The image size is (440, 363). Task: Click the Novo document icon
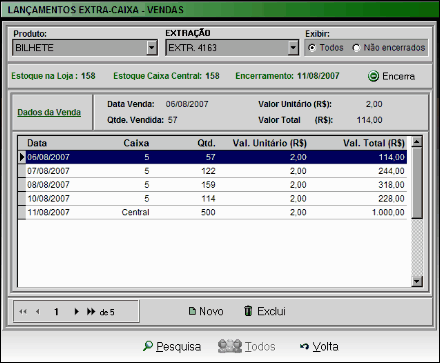click(192, 311)
